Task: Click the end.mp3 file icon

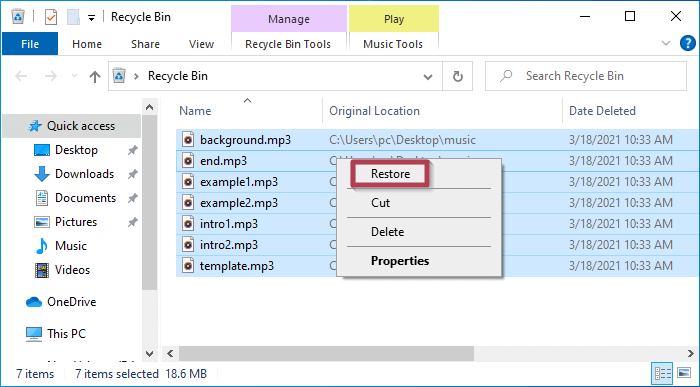Action: (188, 161)
